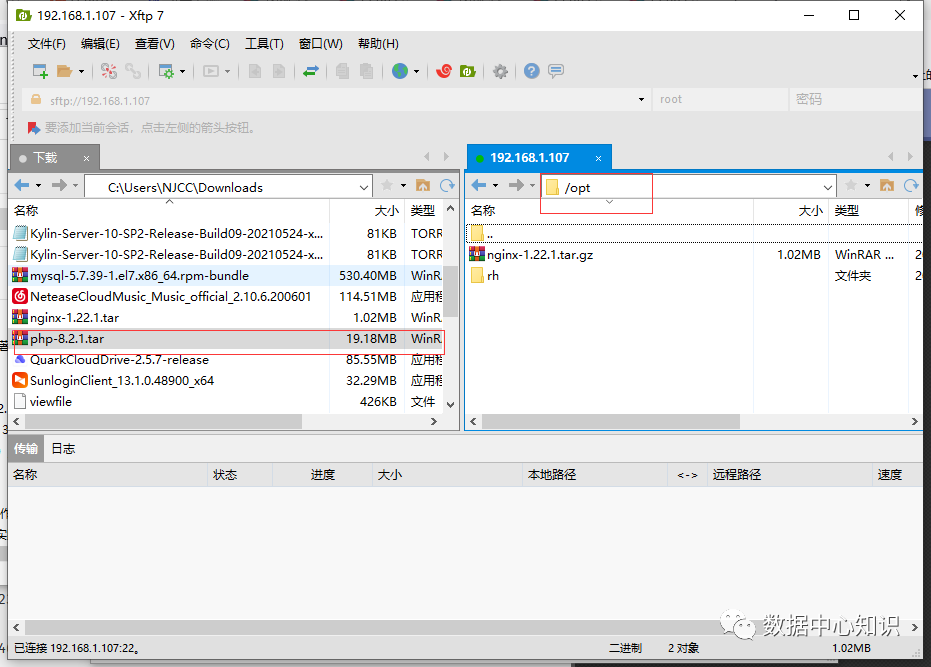931x667 pixels.
Task: Click the Disconnect toolbar icon
Action: coord(109,71)
